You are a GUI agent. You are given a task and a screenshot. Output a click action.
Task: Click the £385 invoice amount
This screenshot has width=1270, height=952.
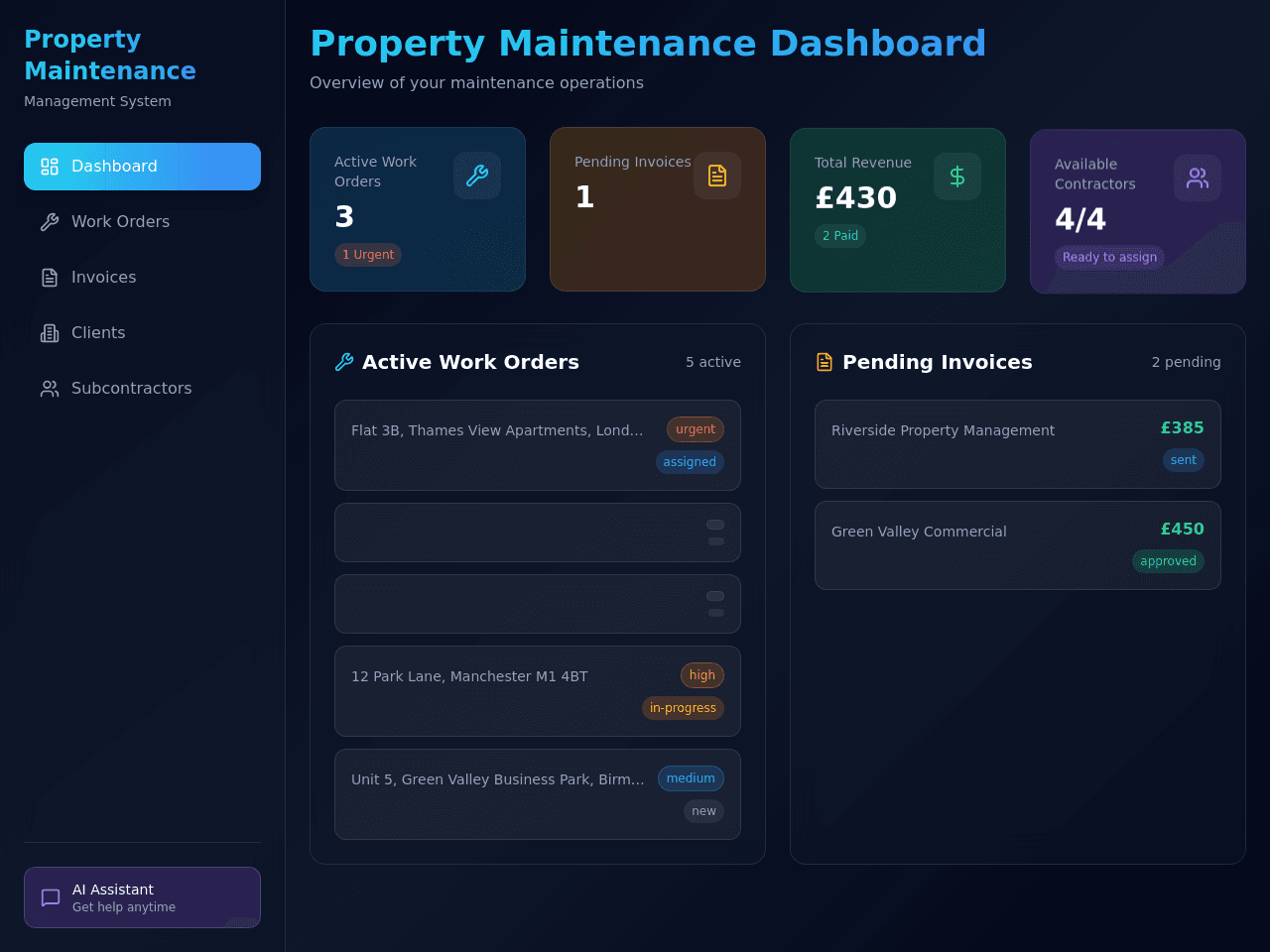click(x=1183, y=427)
